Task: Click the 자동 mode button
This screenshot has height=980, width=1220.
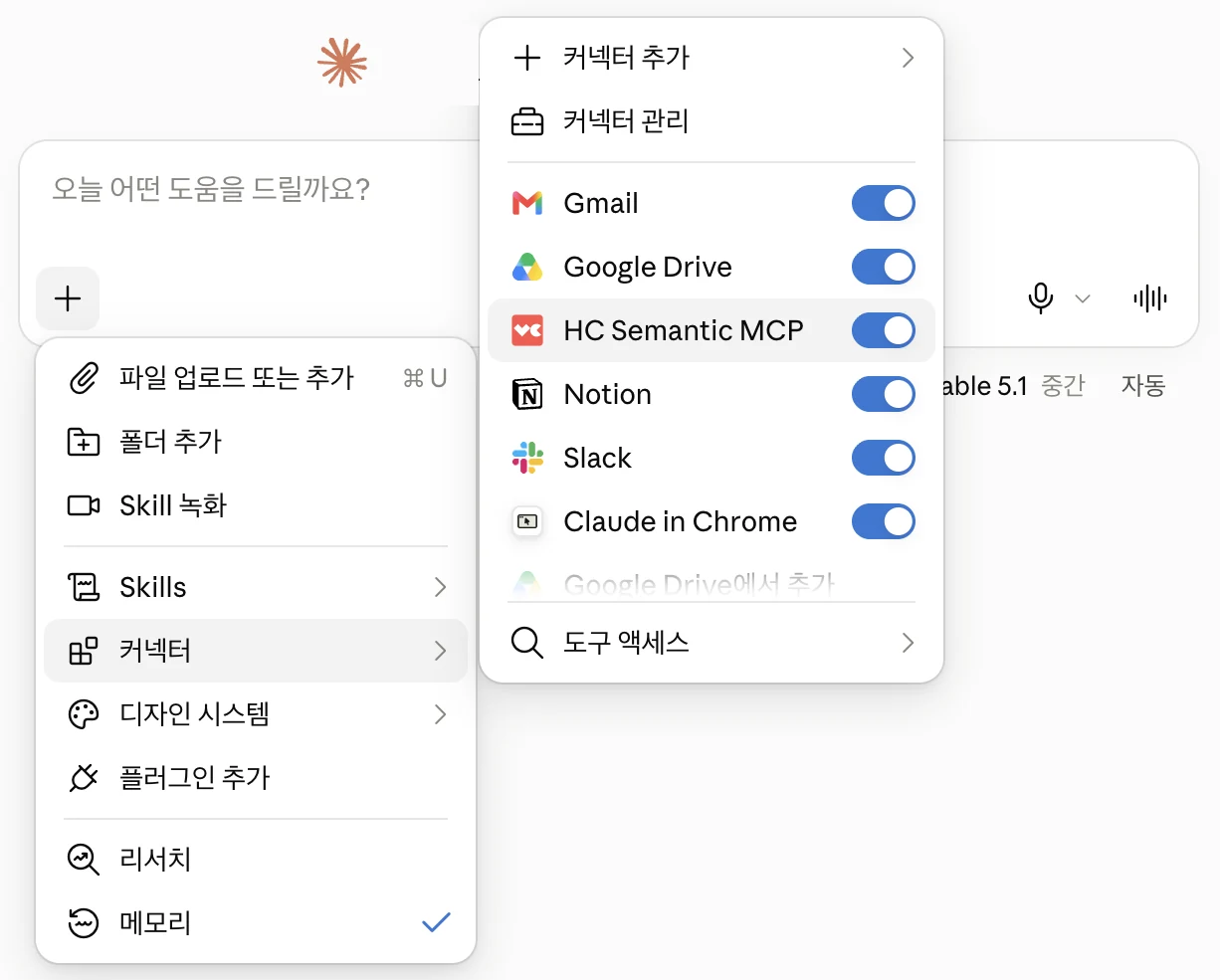Action: pyautogui.click(x=1143, y=386)
